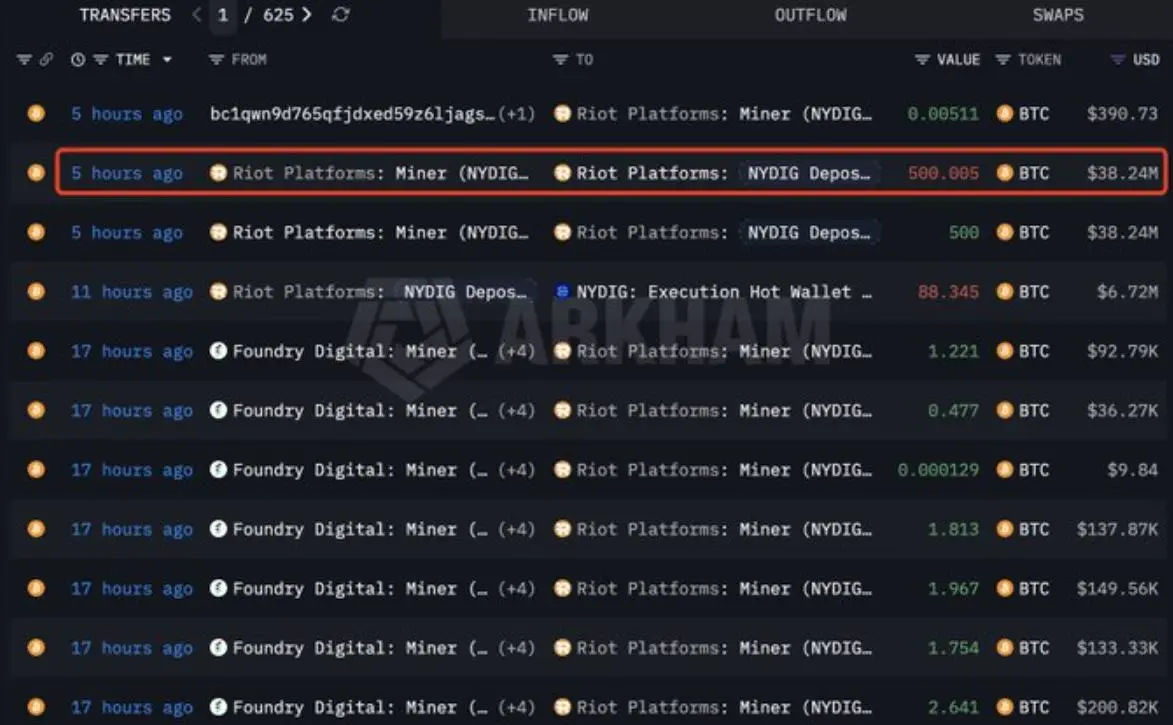Click Foundry logo icon in 1.813 row
The width and height of the screenshot is (1173, 725).
tap(218, 529)
